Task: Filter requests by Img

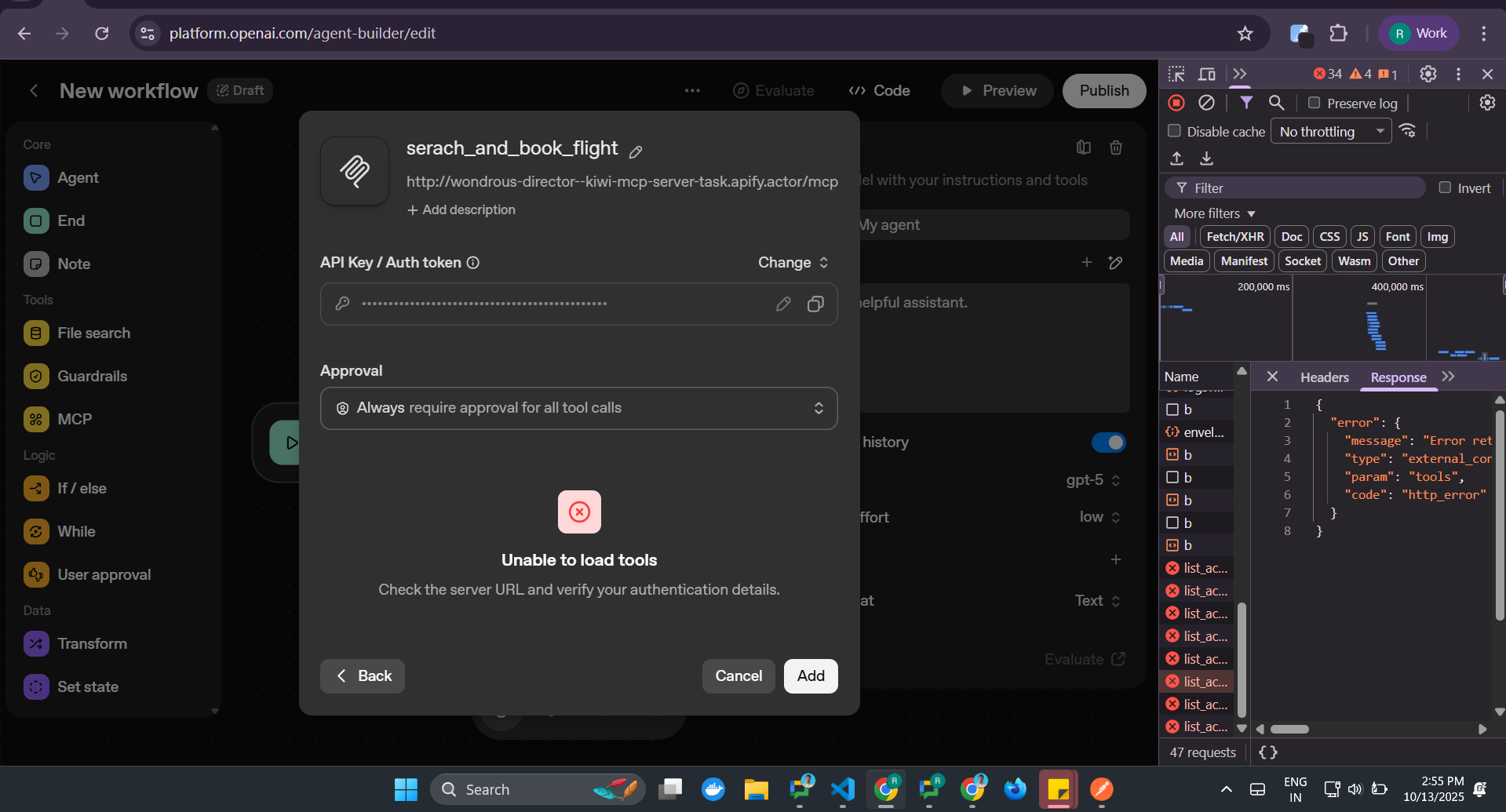Action: [x=1438, y=237]
